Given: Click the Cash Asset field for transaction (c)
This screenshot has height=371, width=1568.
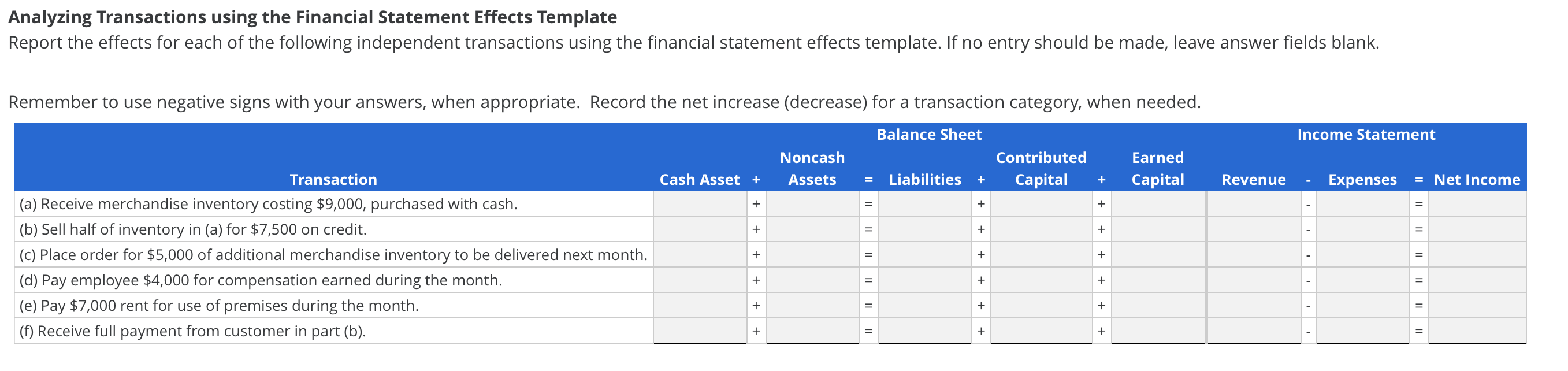Looking at the screenshot, I should point(700,255).
